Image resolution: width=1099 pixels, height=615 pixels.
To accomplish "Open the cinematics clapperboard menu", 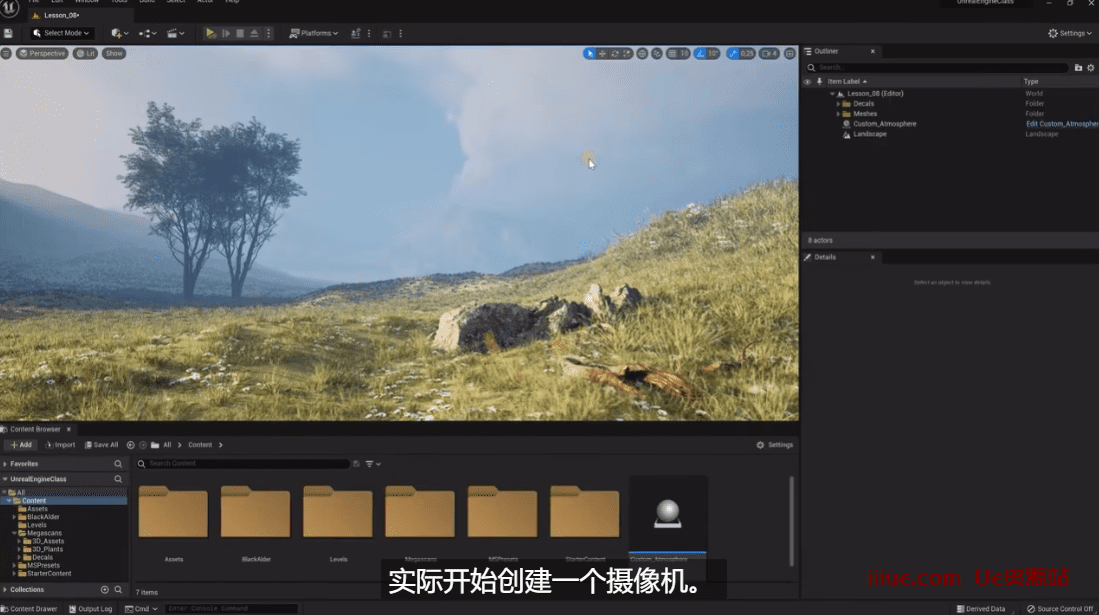I will 175,33.
